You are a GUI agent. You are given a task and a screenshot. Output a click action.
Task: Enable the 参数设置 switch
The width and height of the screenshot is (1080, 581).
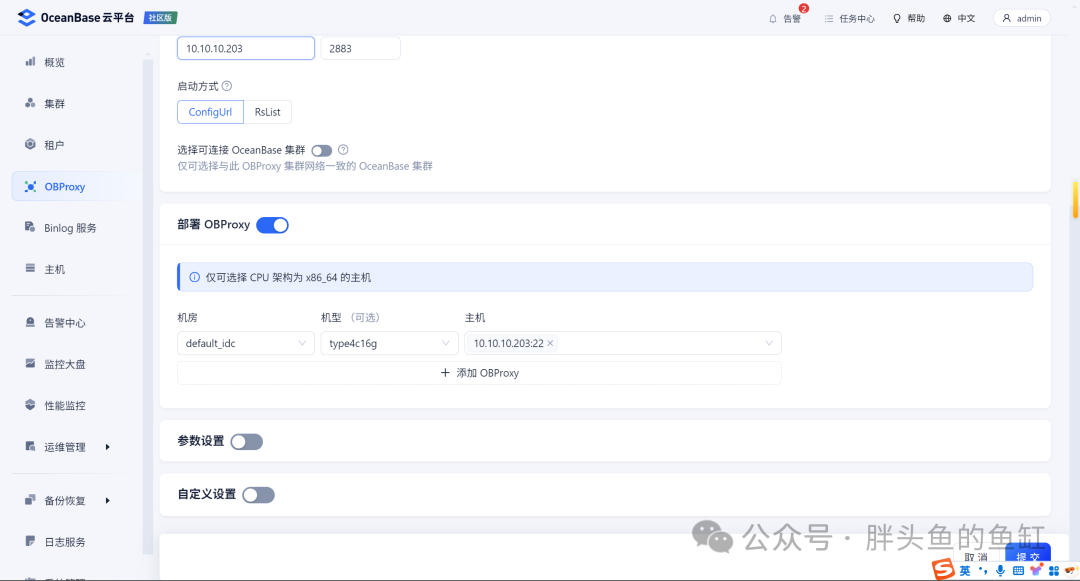[x=247, y=442]
